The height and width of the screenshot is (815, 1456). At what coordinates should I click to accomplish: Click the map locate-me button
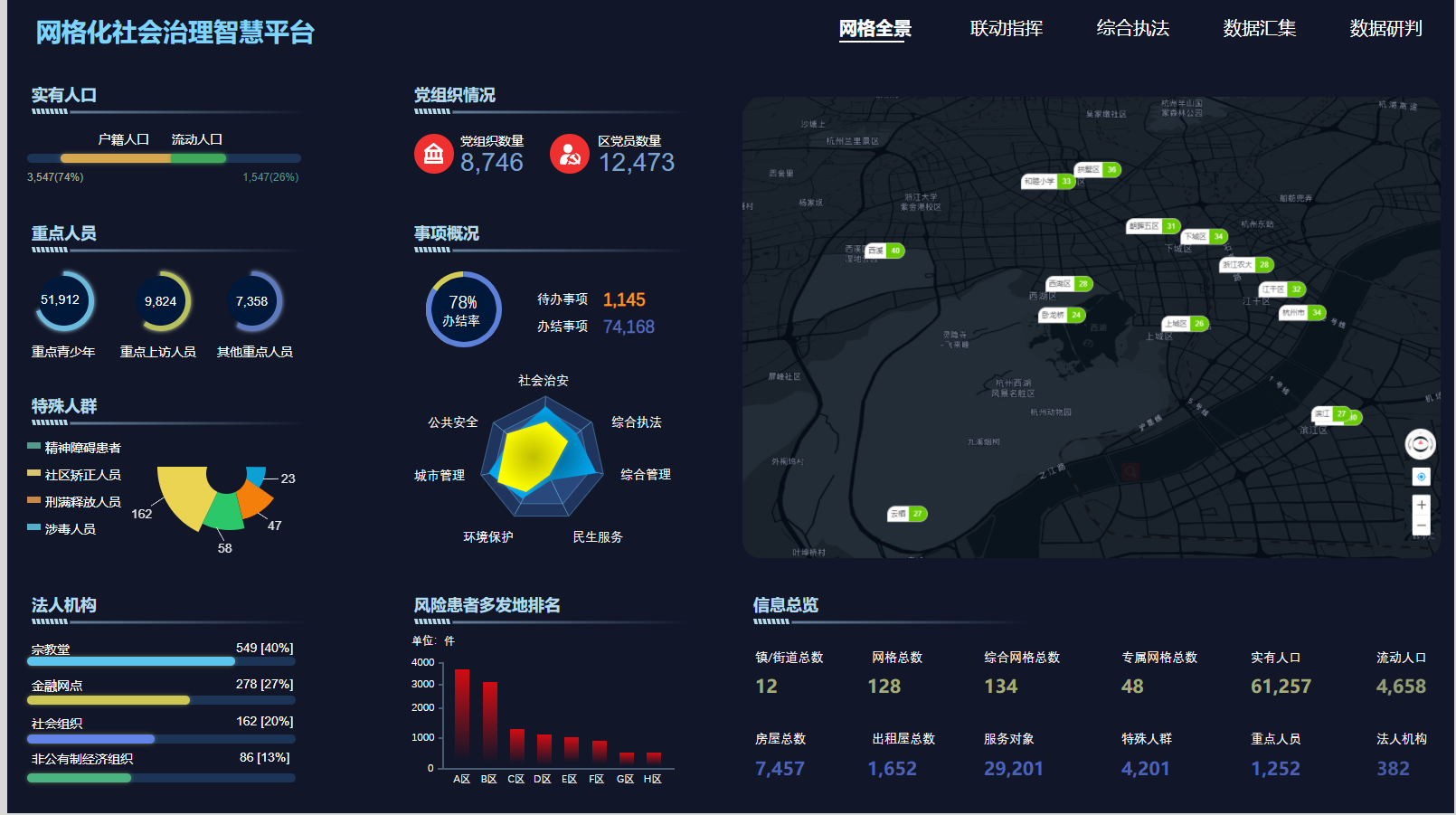click(1421, 477)
